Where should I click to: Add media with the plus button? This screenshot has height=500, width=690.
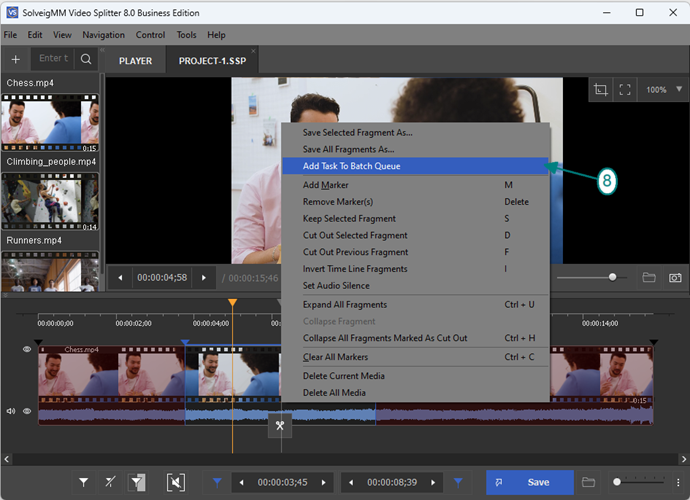click(15, 59)
